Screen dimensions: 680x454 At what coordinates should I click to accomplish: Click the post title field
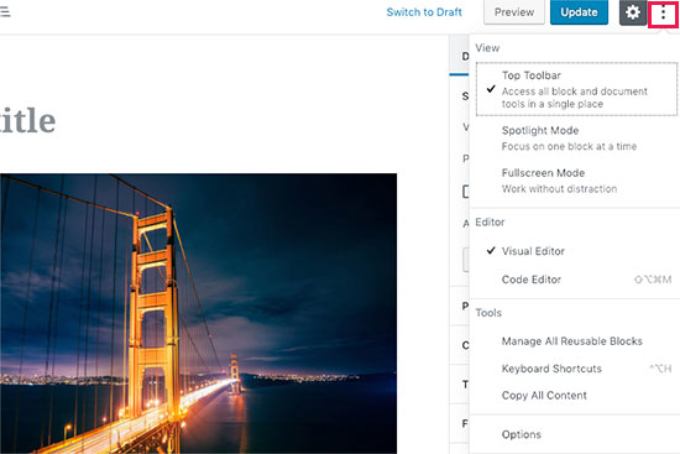(28, 122)
